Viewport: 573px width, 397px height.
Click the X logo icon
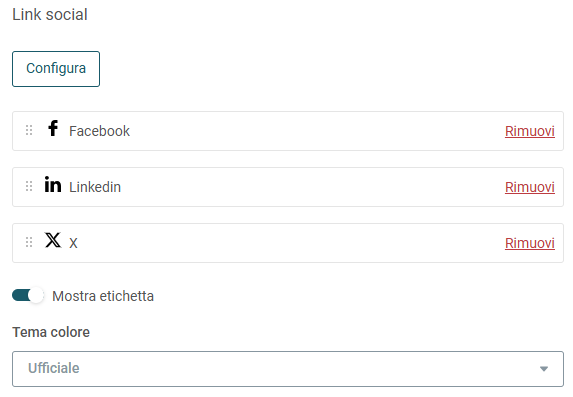[x=53, y=240]
